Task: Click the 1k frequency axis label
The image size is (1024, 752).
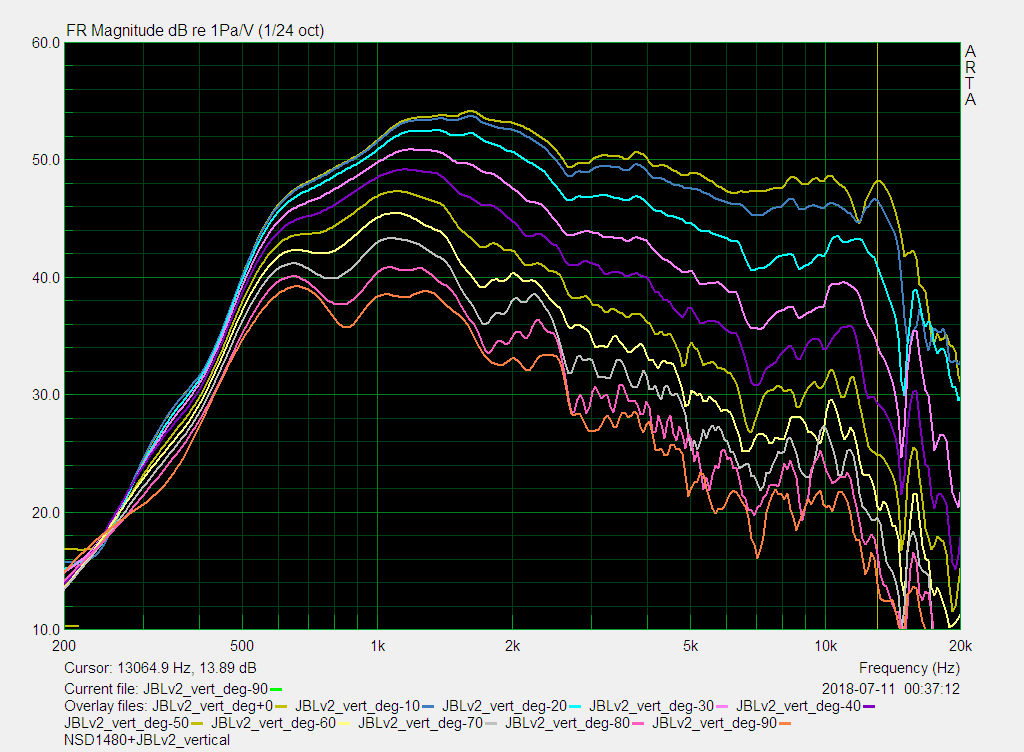Action: (377, 646)
